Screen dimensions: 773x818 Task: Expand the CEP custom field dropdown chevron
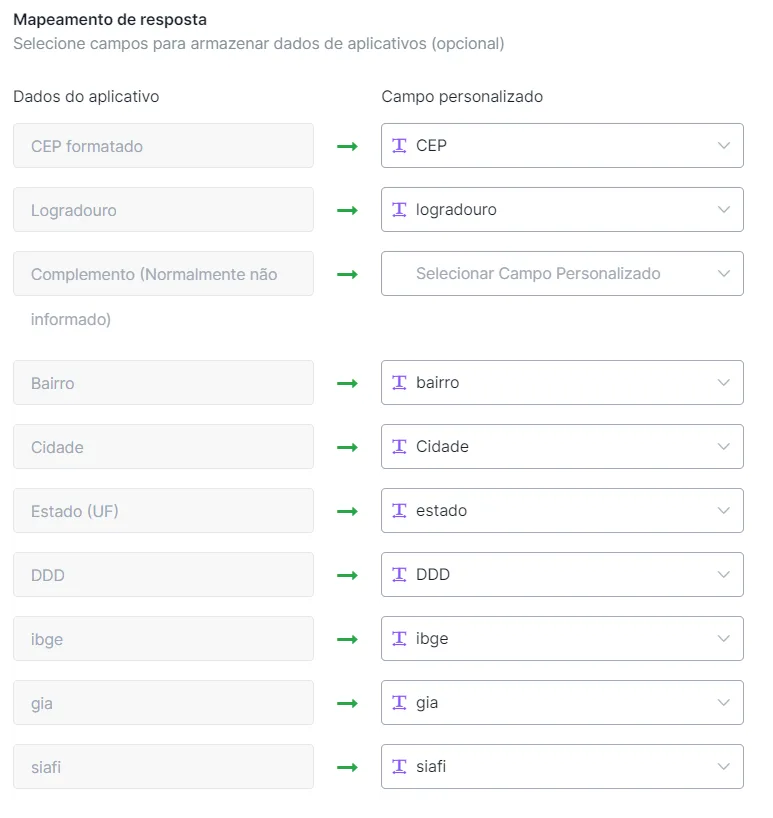click(723, 146)
